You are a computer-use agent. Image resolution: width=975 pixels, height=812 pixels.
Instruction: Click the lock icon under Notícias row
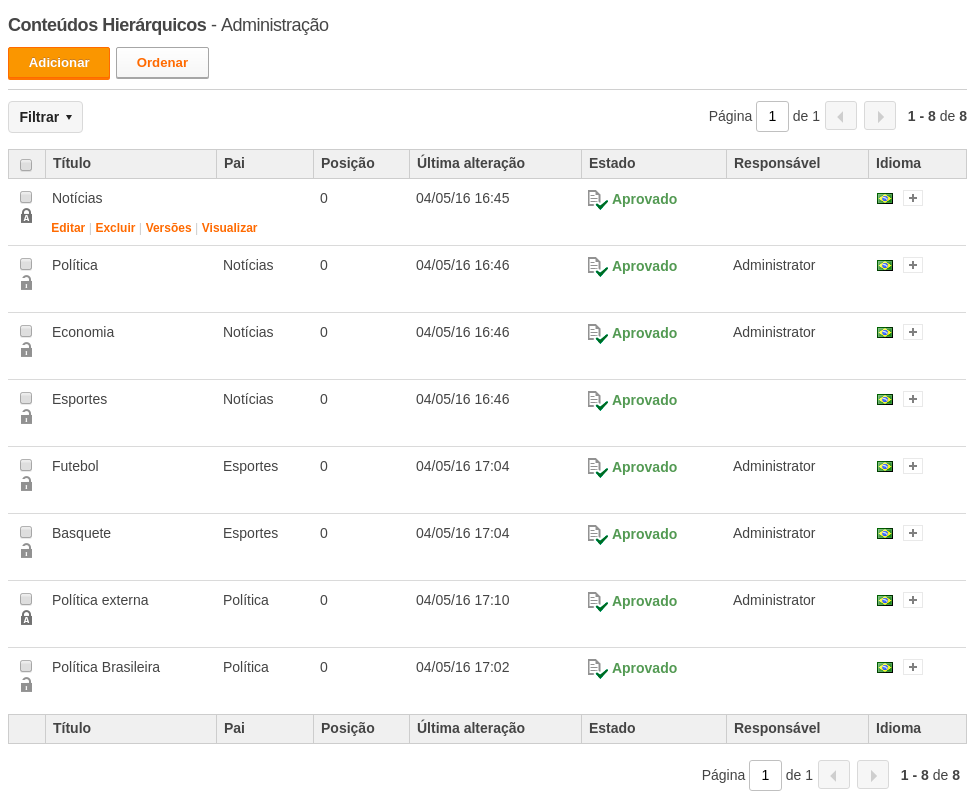[x=26, y=216]
